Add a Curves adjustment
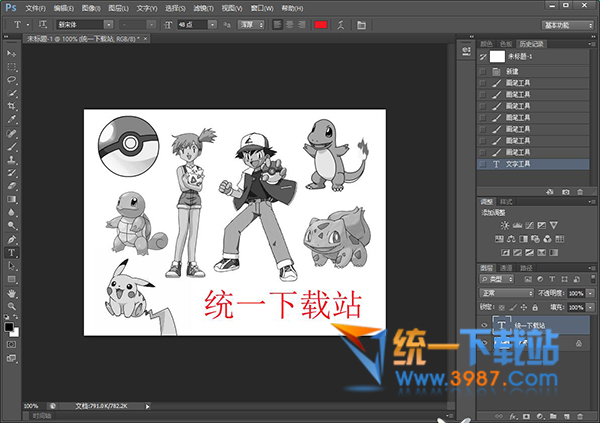This screenshot has width=600, height=423. [530, 225]
